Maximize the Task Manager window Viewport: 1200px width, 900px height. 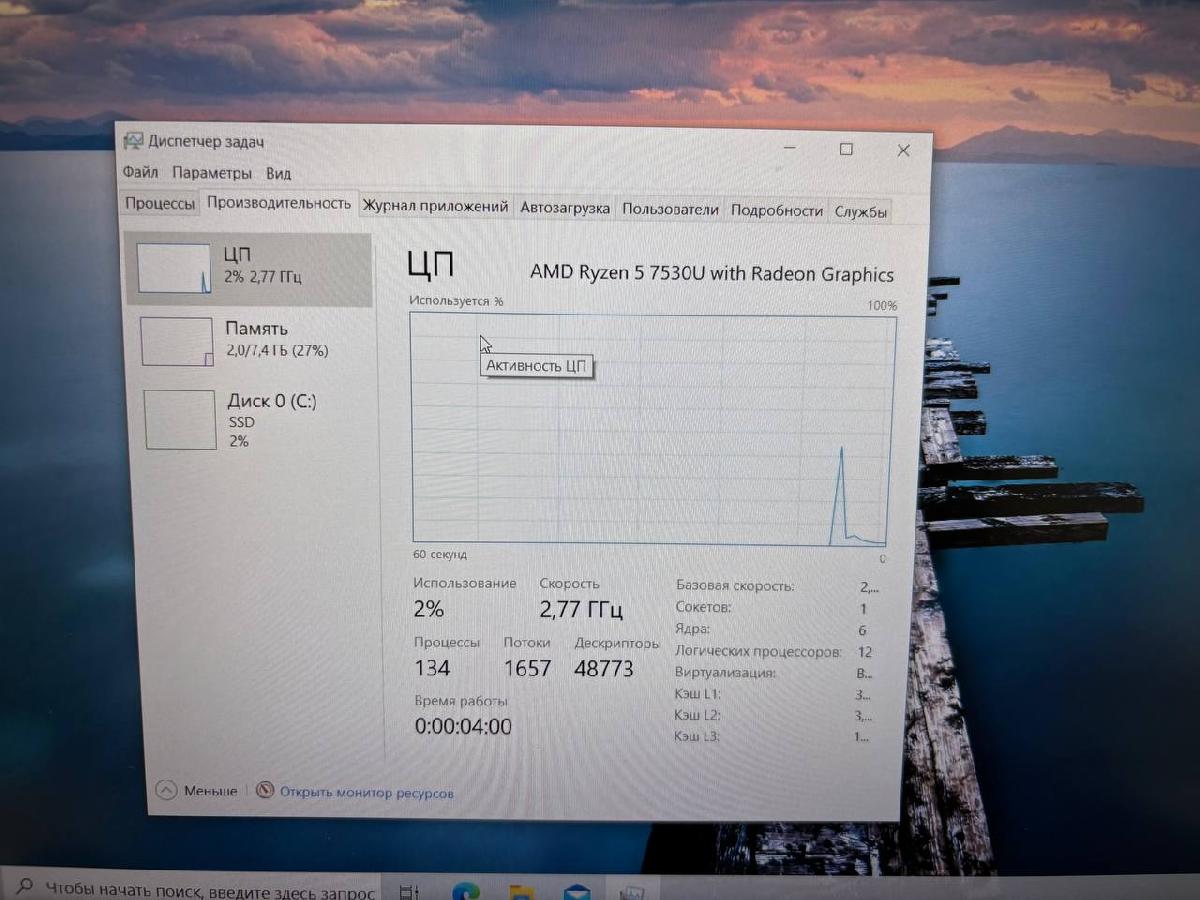[x=846, y=149]
